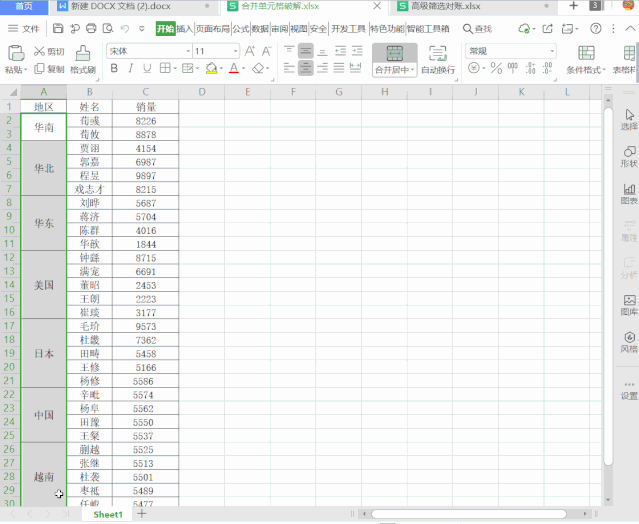Screen dimensions: 639x524
Task: Click the share/export icon top right
Action: tap(547, 29)
